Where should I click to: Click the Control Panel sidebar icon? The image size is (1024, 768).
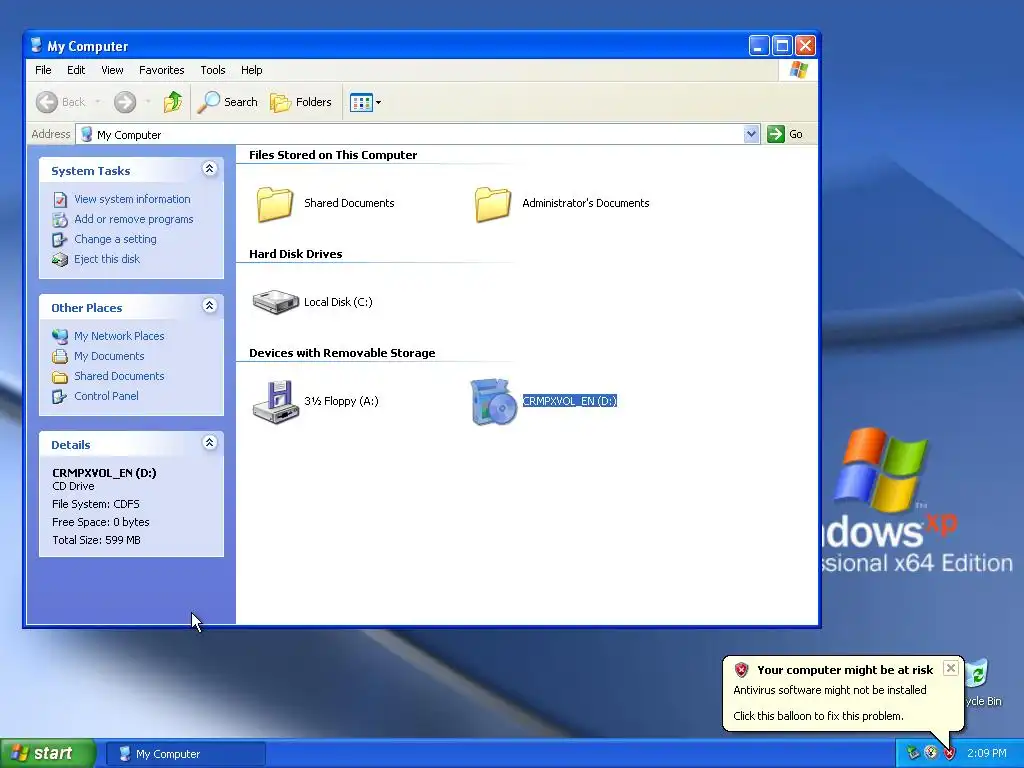59,396
